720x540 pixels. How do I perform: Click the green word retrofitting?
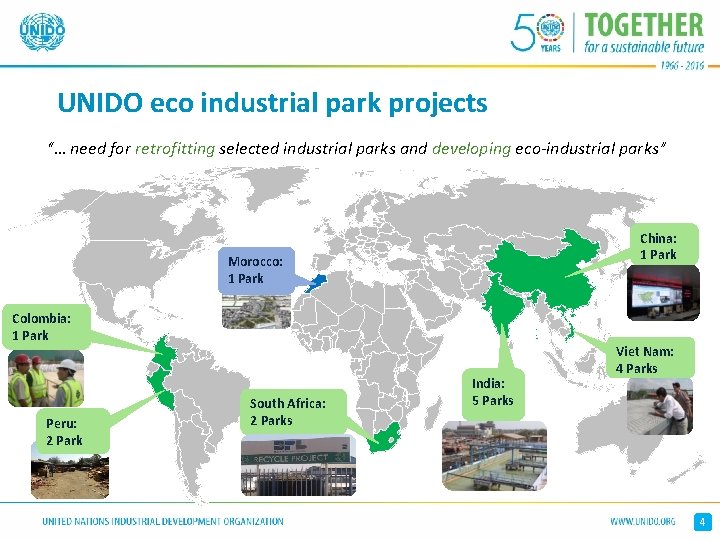coord(175,149)
